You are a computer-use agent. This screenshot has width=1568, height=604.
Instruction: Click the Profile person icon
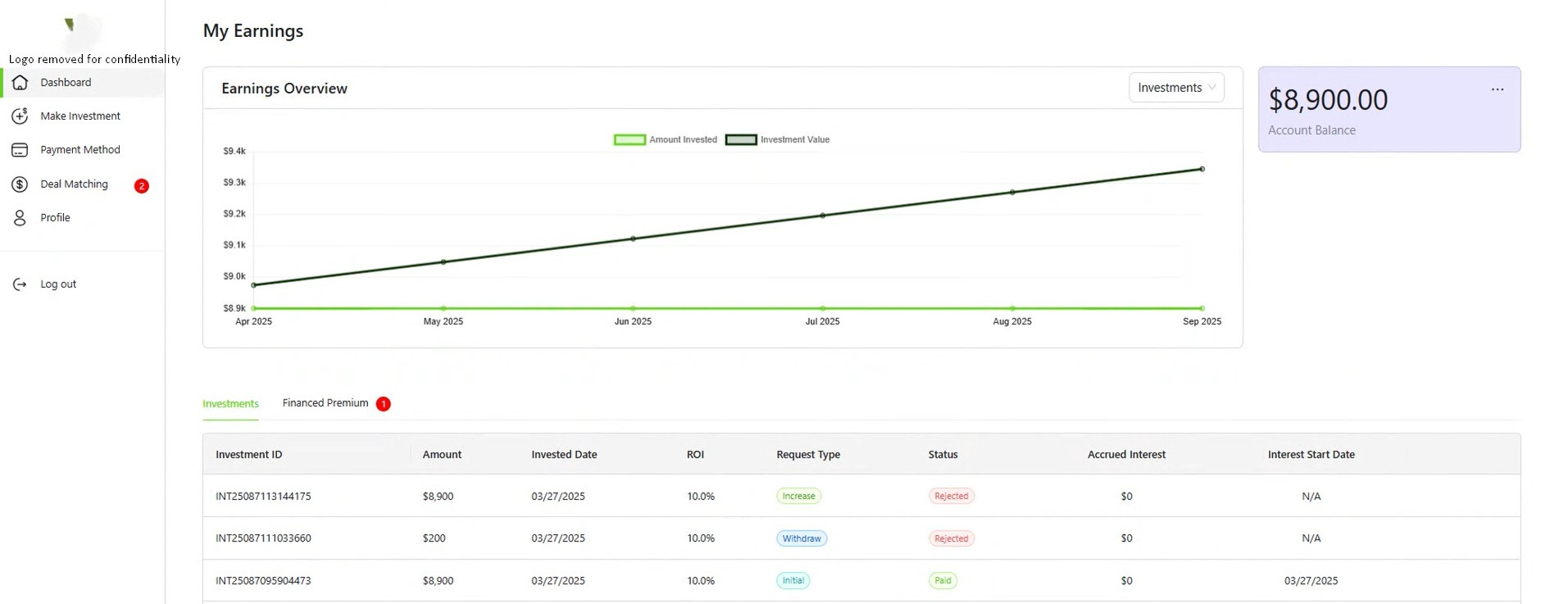20,218
